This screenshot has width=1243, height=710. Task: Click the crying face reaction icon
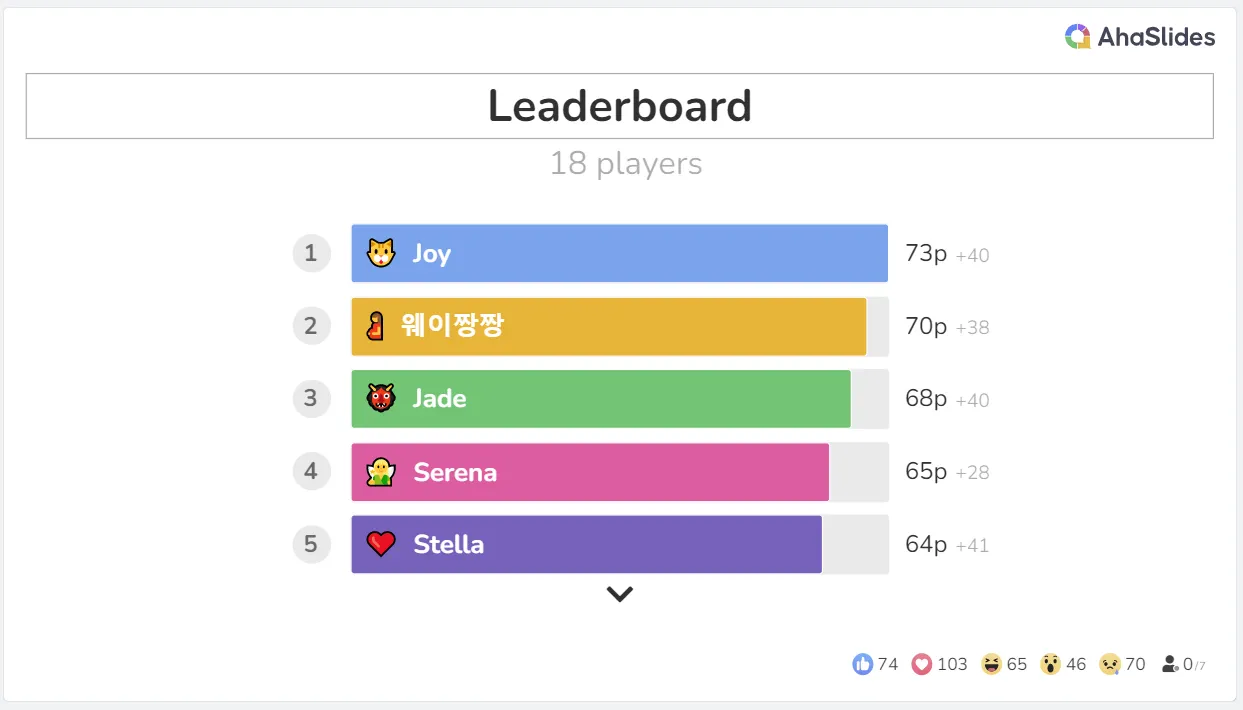1108,664
